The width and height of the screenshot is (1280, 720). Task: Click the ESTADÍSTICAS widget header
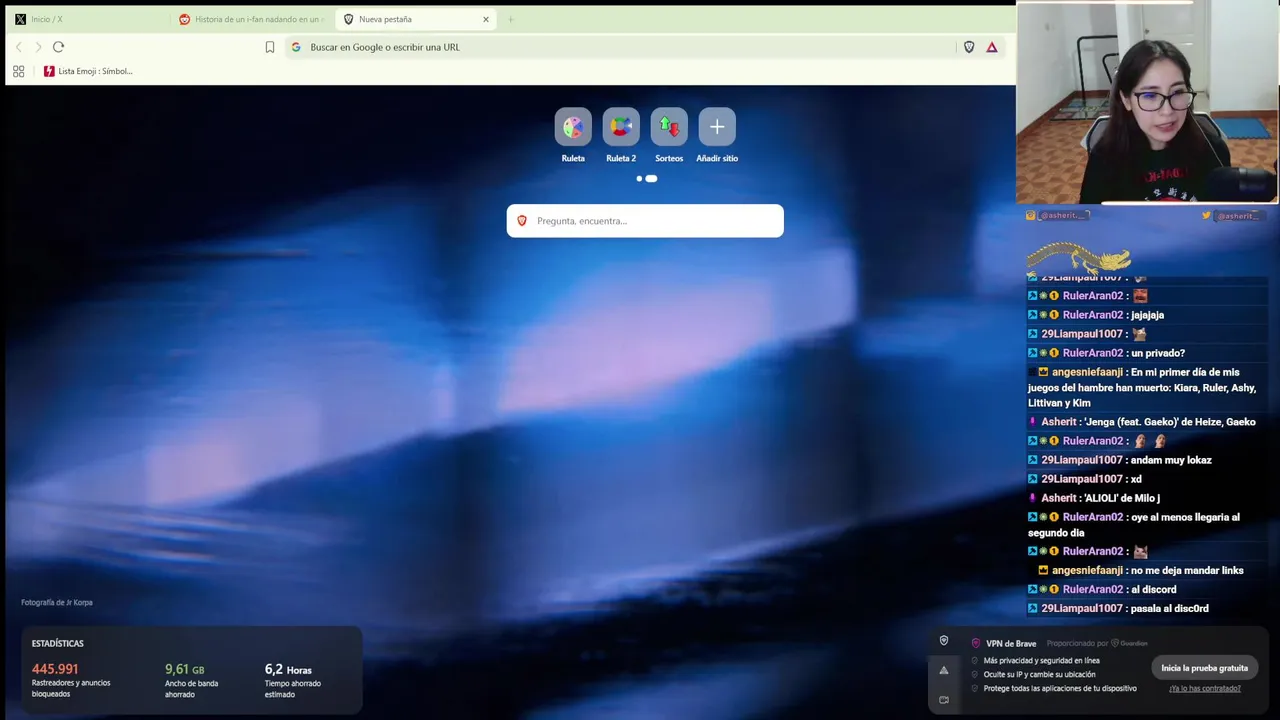[58, 644]
